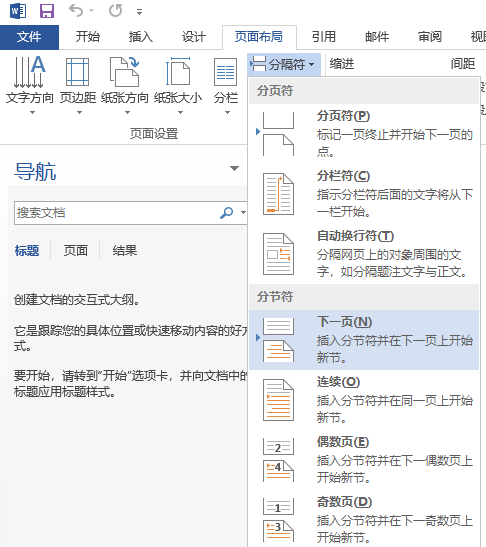This screenshot has height=547, width=486.
Task: Choose the 下一页(N) menu entry title
Action: 344,322
